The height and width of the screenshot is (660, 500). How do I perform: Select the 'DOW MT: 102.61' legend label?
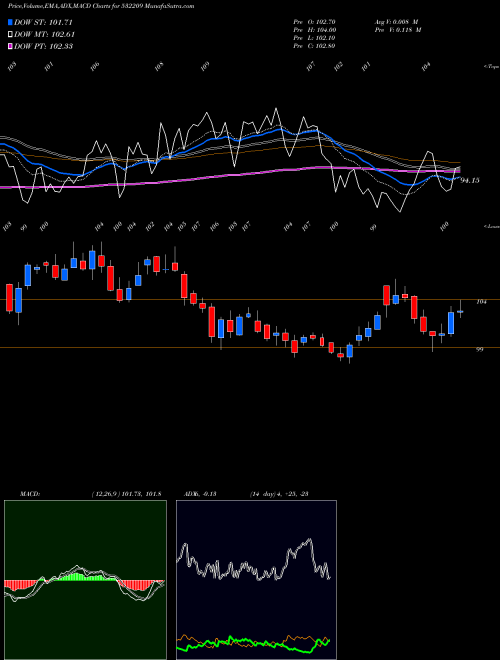tap(44, 34)
